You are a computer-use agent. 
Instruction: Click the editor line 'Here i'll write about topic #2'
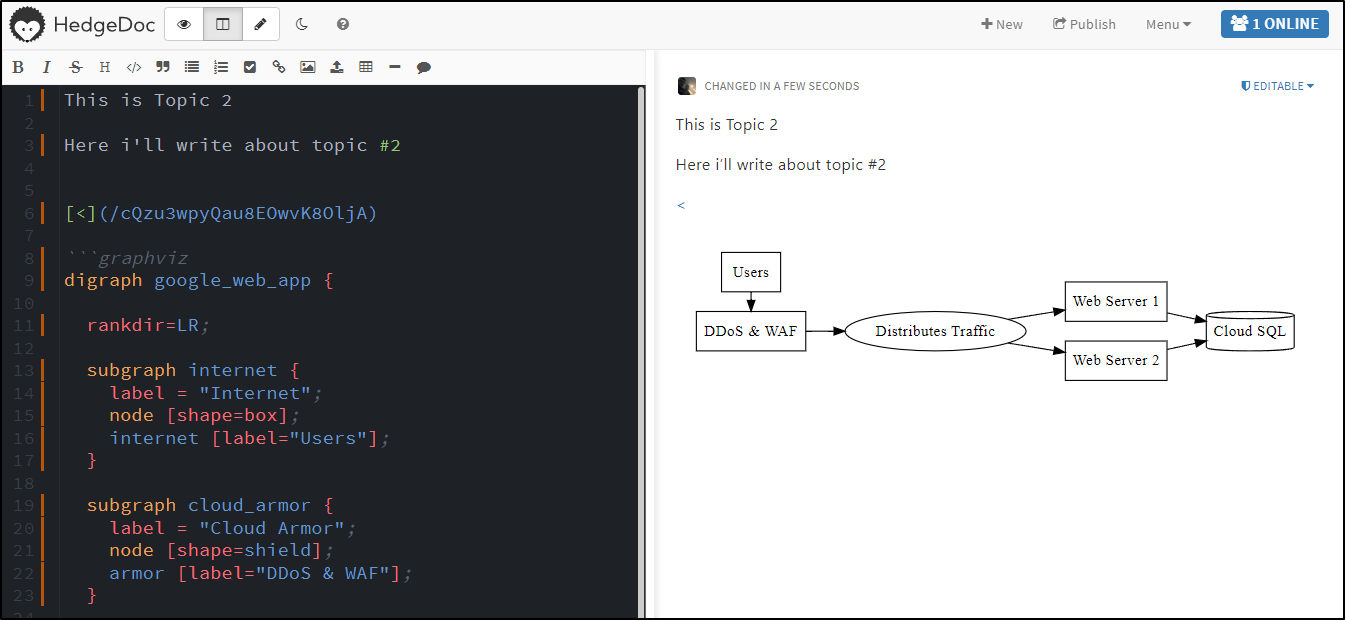(x=232, y=145)
